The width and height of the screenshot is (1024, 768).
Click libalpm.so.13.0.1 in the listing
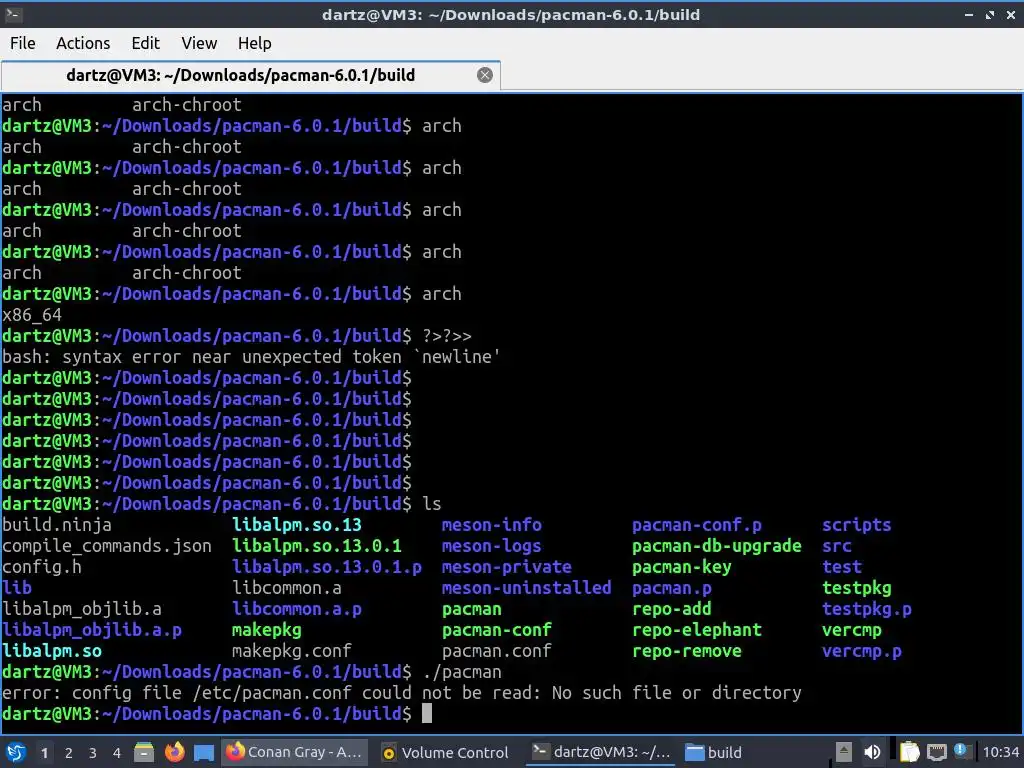tap(317, 546)
